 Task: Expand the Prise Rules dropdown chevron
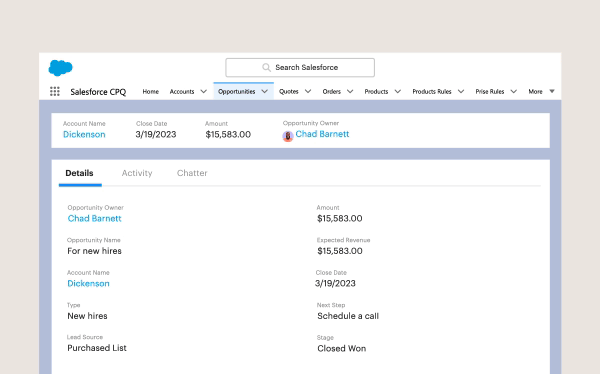pos(514,91)
